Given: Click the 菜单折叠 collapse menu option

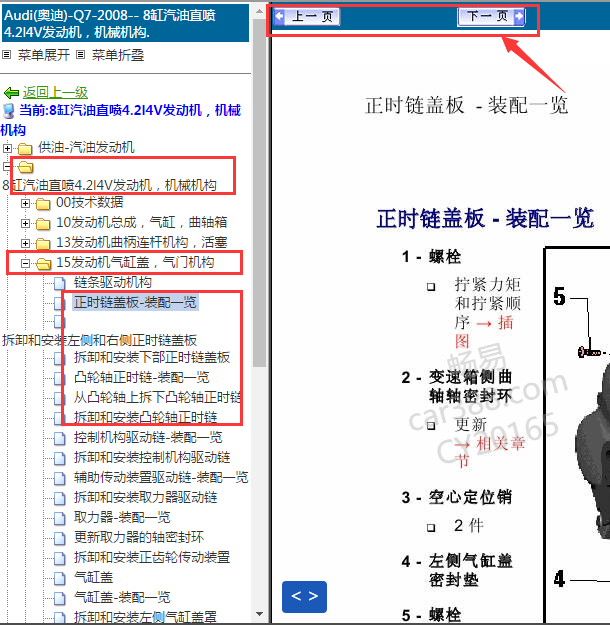Looking at the screenshot, I should click(118, 55).
